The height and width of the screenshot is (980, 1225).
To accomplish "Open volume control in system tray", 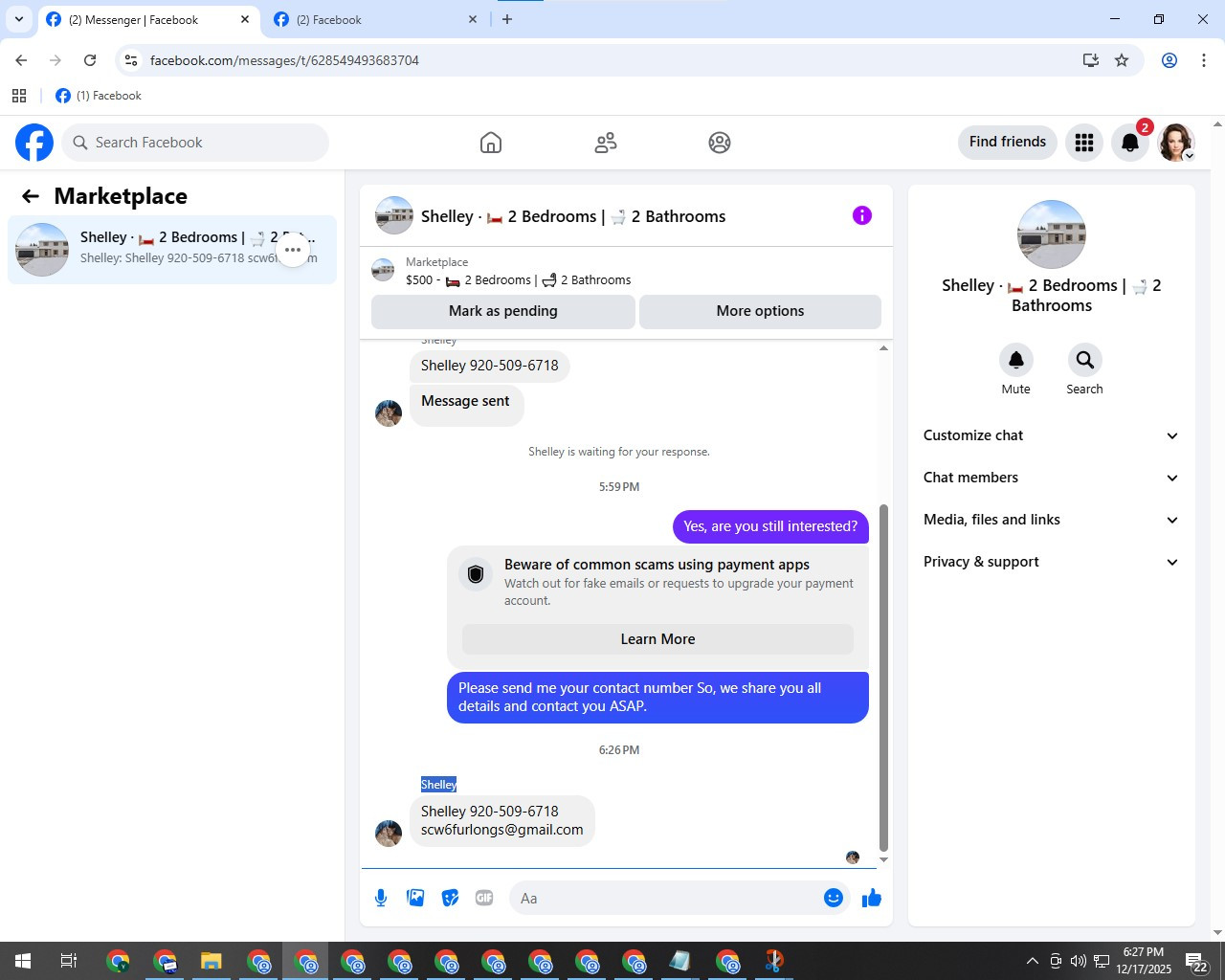I will tap(1079, 961).
